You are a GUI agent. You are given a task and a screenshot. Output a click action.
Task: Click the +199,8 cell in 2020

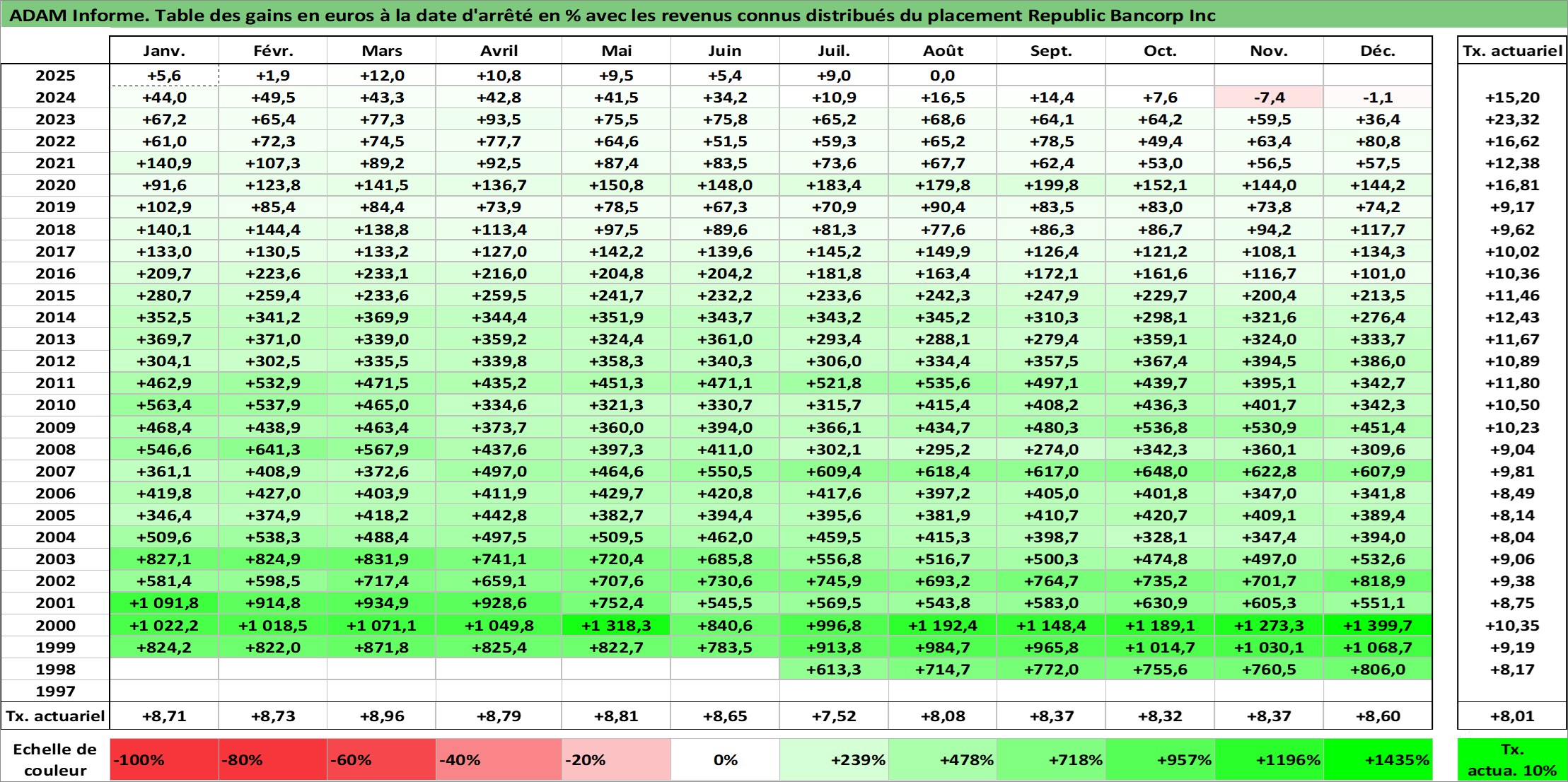pos(1051,185)
